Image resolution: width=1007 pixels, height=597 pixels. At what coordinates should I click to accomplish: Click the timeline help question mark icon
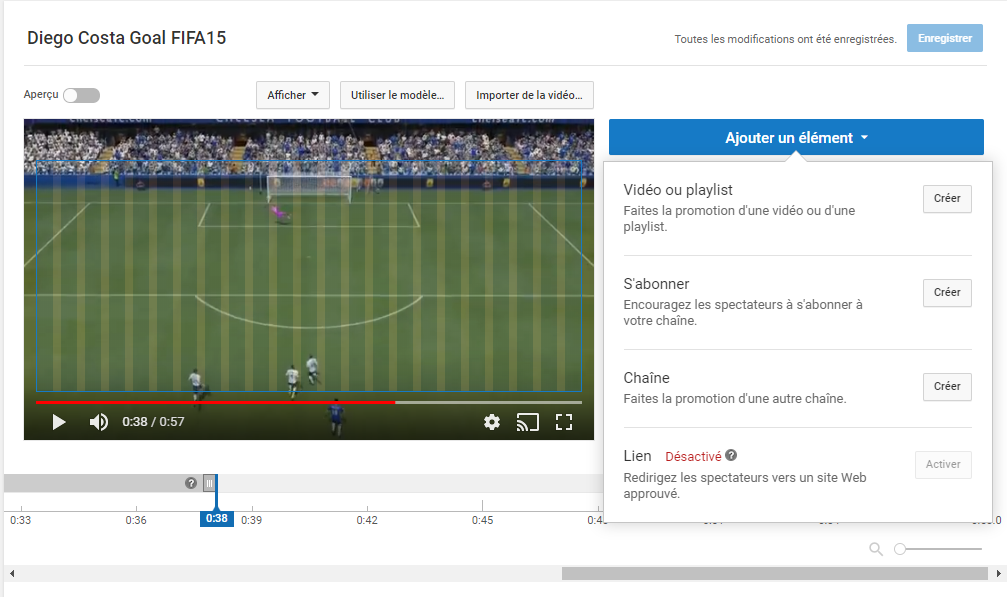click(191, 483)
